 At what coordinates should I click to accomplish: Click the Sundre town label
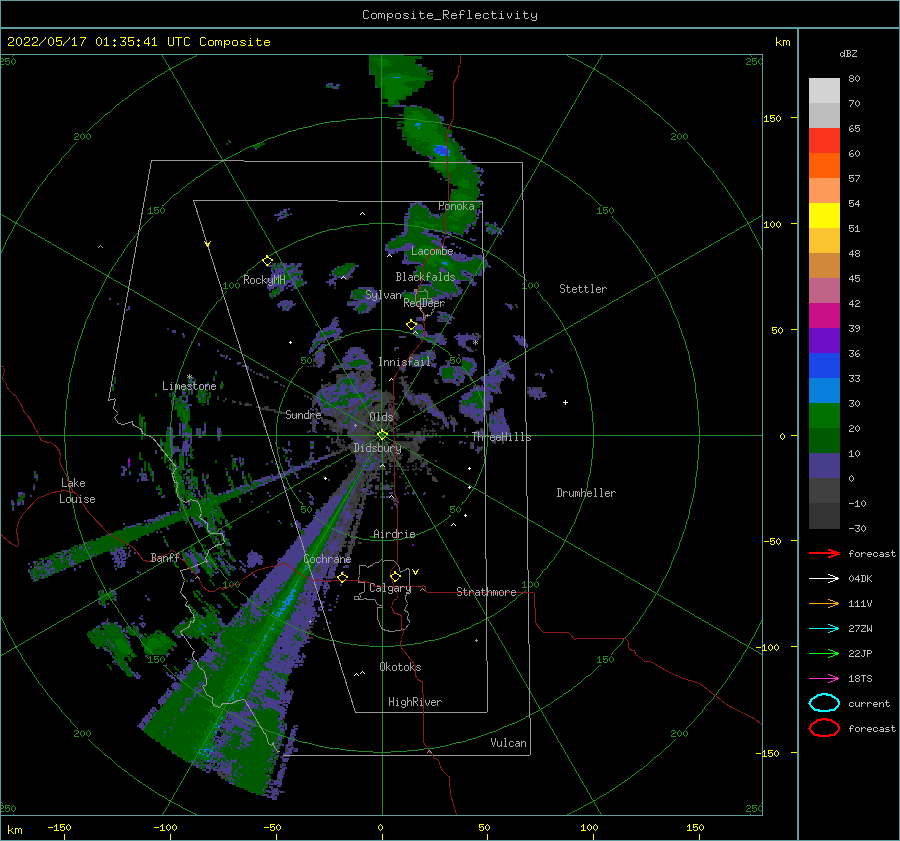pos(303,414)
